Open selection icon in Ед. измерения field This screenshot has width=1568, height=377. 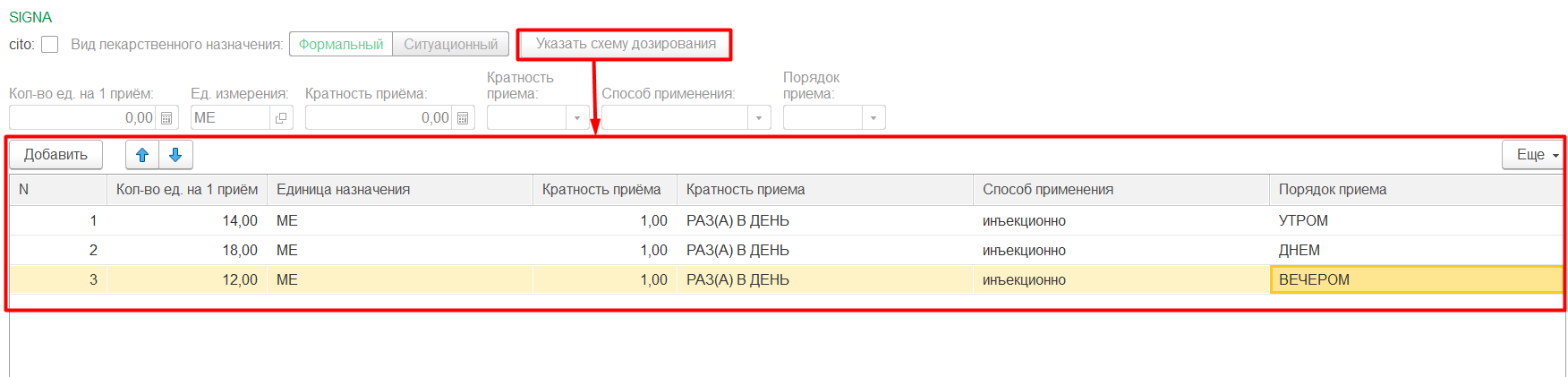click(x=281, y=118)
